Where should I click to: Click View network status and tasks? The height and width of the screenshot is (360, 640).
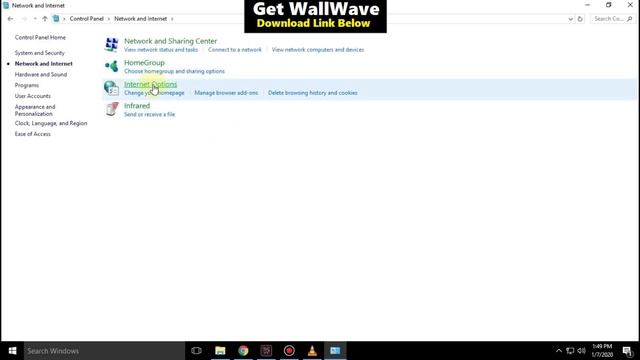pos(161,50)
